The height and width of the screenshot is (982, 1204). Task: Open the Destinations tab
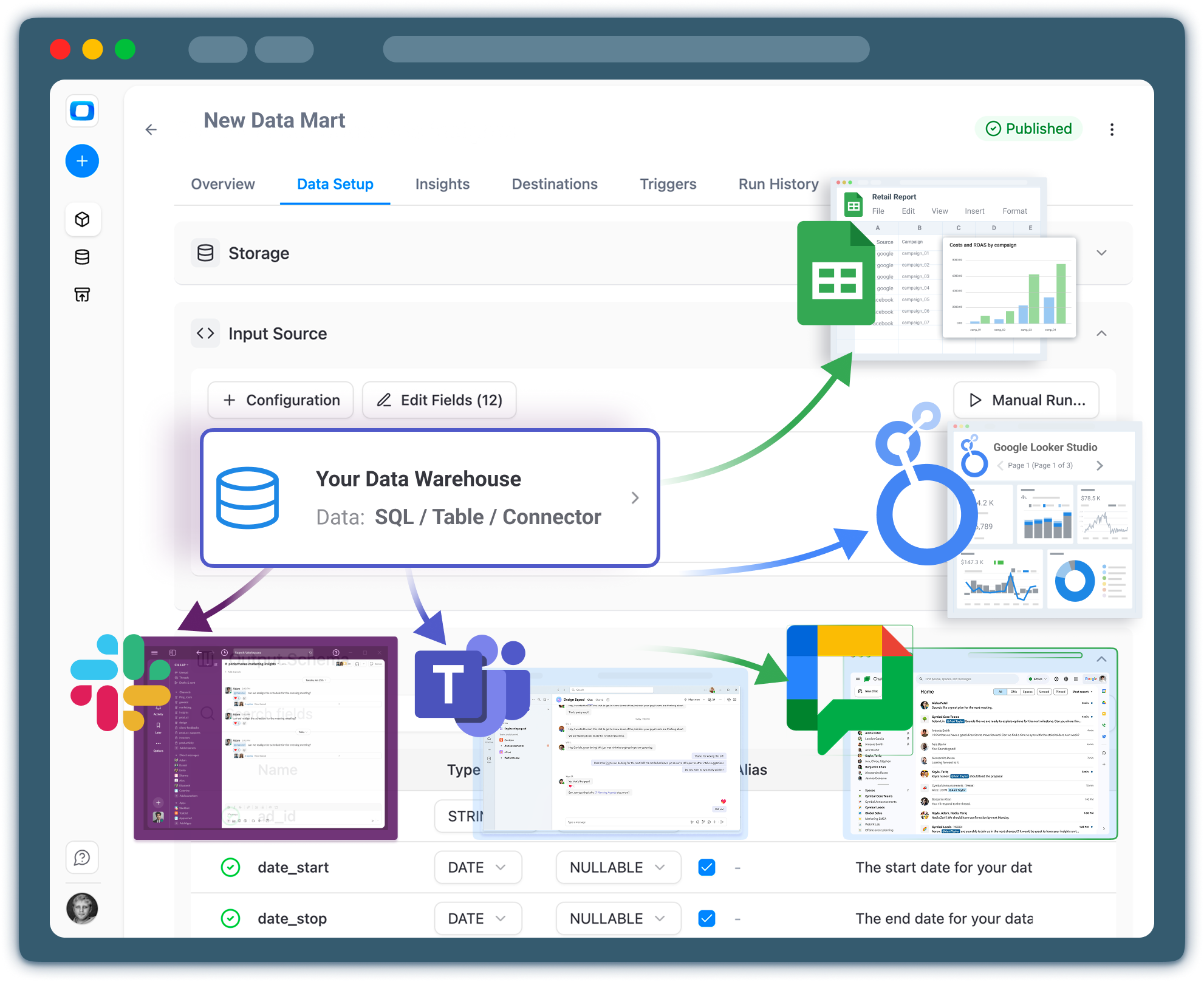554,184
